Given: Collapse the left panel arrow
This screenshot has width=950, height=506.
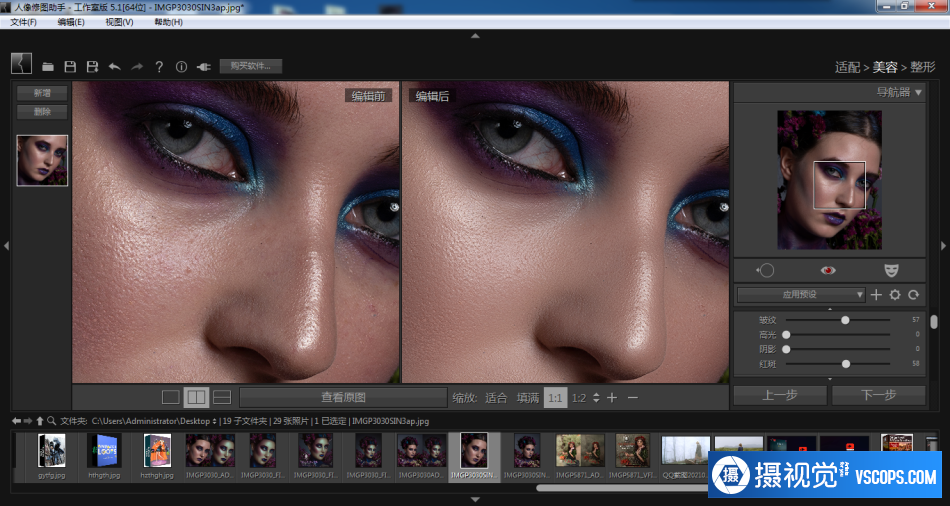Looking at the screenshot, I should pos(6,246).
